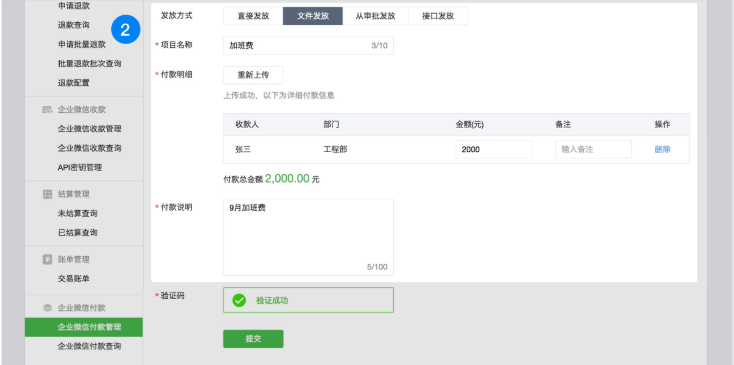The width and height of the screenshot is (734, 365).
Task: Switch to 从审批发放 tab
Action: tap(375, 16)
